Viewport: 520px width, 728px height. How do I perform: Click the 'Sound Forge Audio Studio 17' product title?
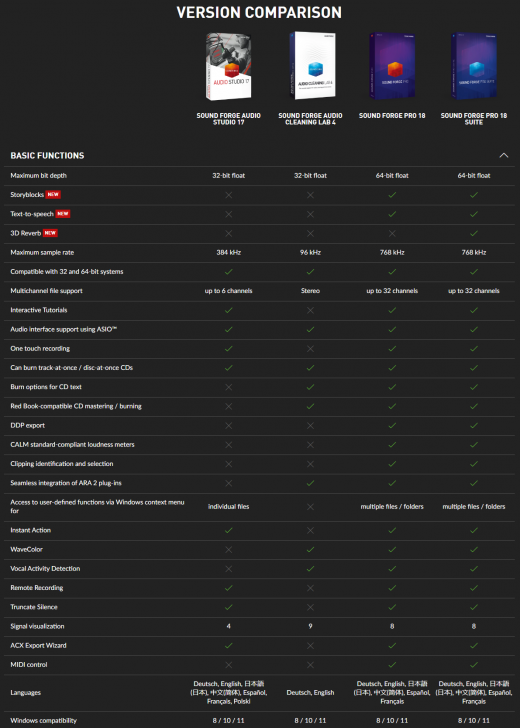click(228, 119)
